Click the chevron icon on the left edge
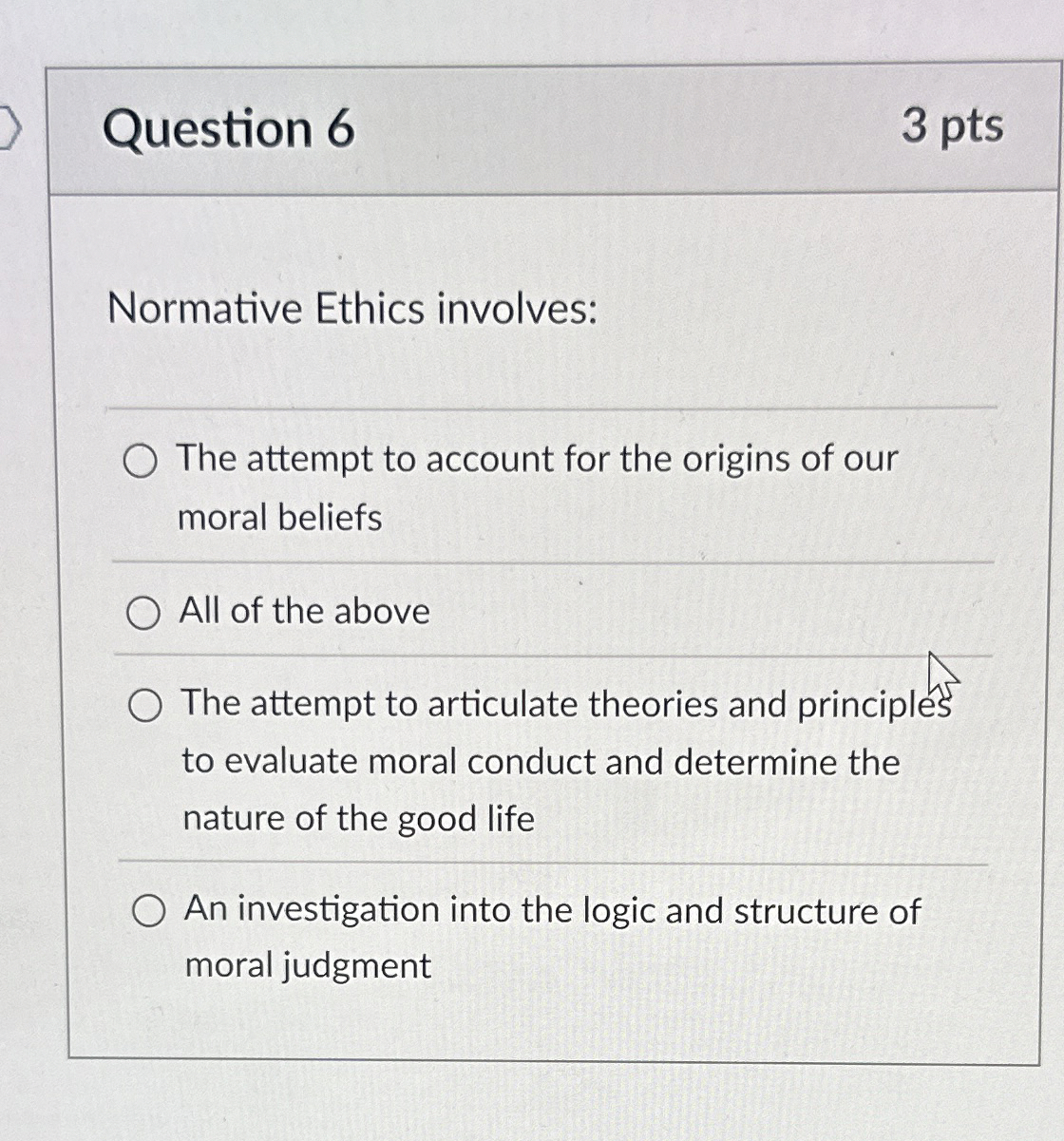This screenshot has width=1064, height=1141. pos(6,125)
